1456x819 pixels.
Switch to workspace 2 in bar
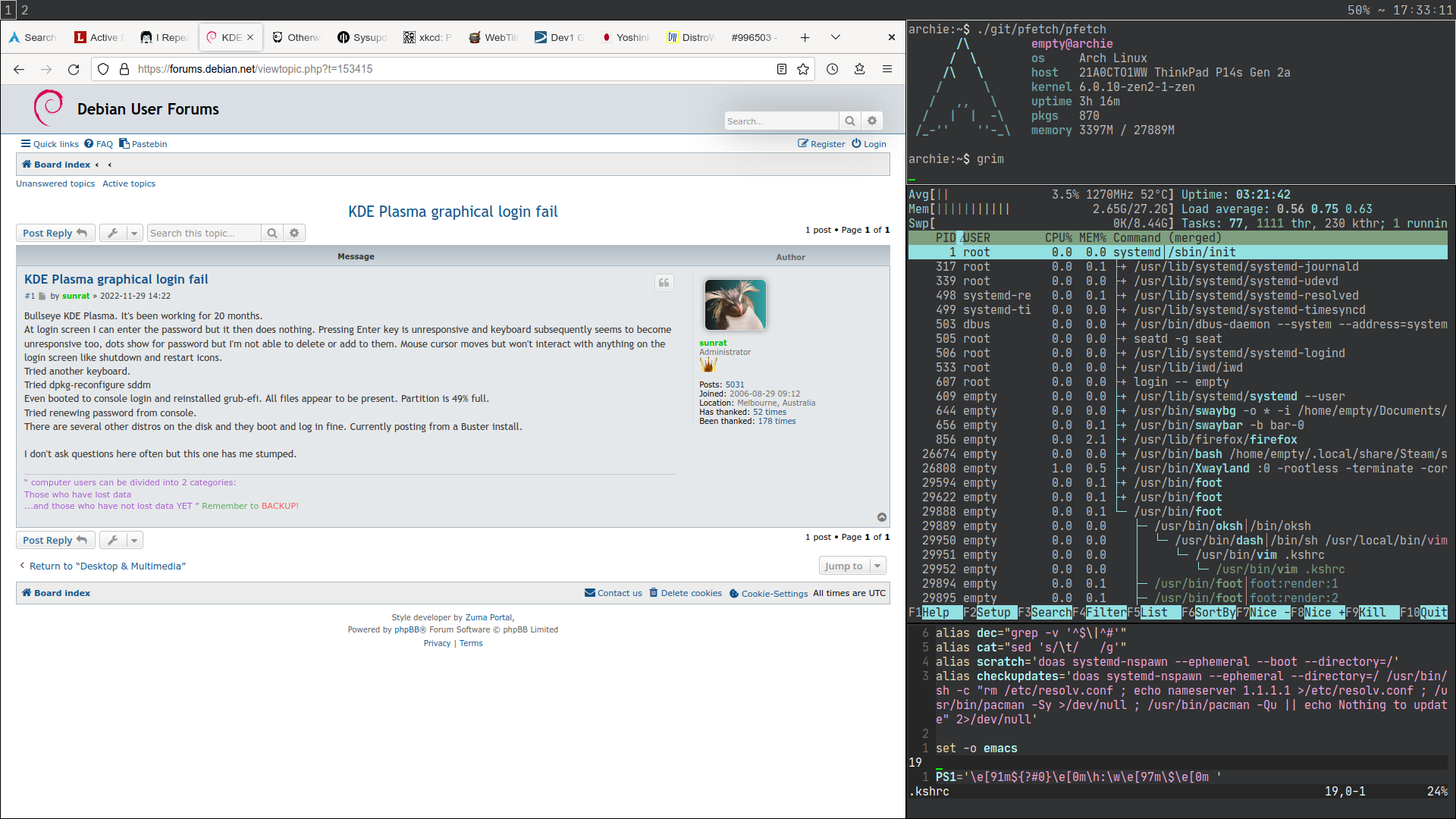[x=25, y=10]
